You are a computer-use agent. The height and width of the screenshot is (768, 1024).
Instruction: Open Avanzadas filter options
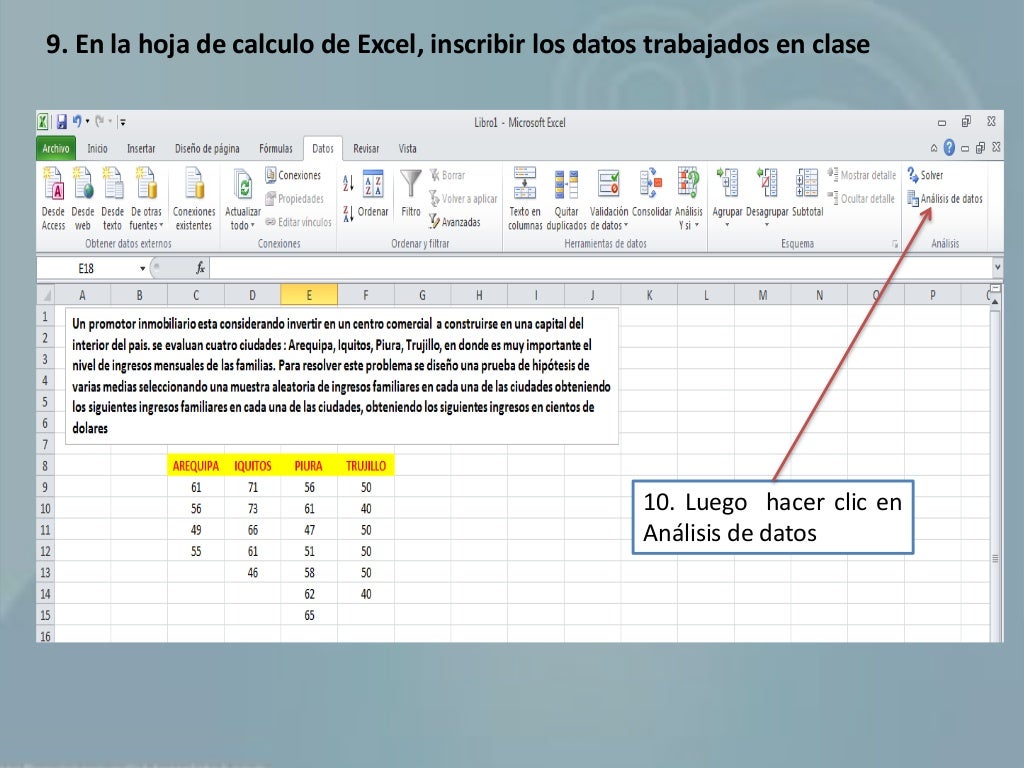tap(455, 222)
